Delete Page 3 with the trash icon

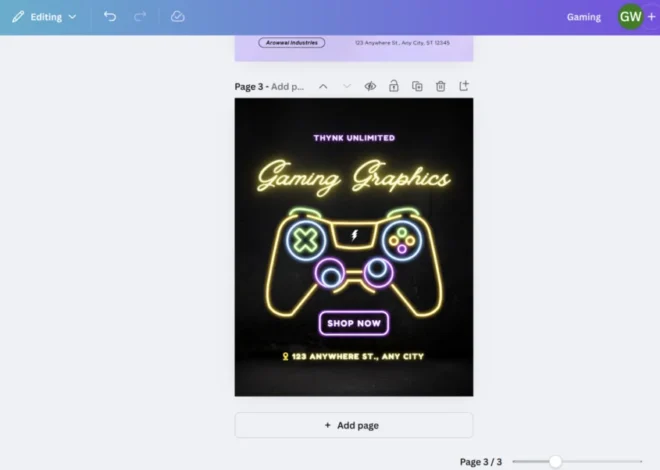click(x=440, y=86)
